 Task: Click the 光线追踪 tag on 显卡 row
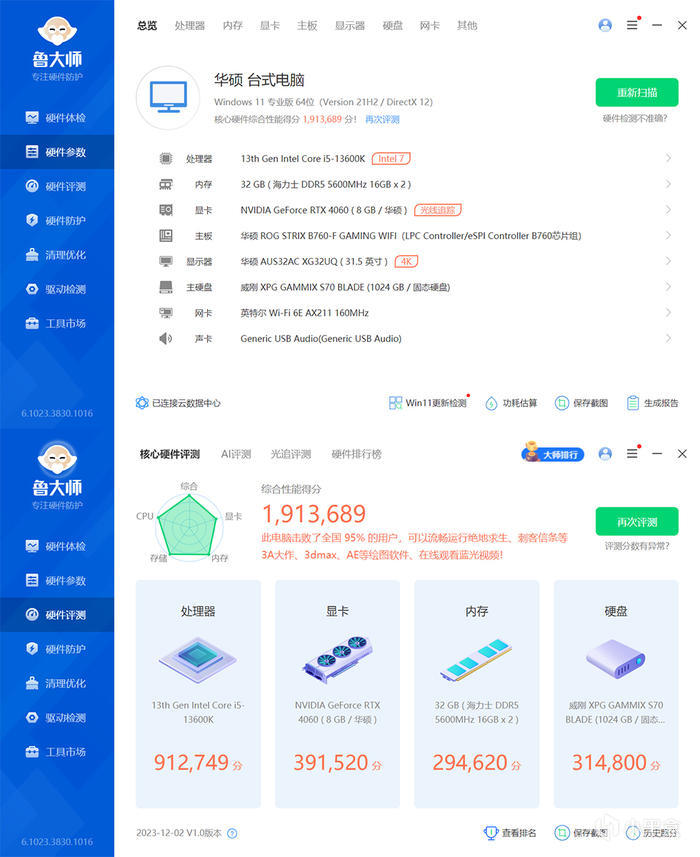pyautogui.click(x=438, y=210)
